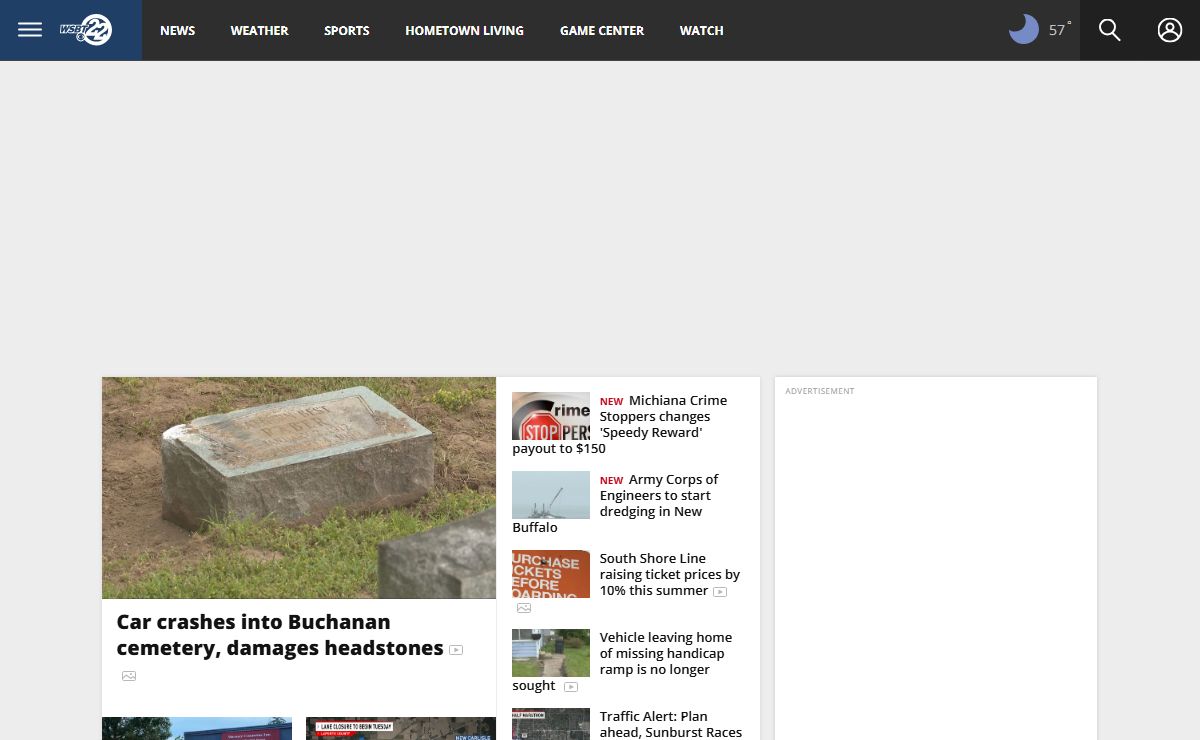Open Traffic Alert Sunburst Races article
Screen dimensions: 1200x740
tap(671, 724)
